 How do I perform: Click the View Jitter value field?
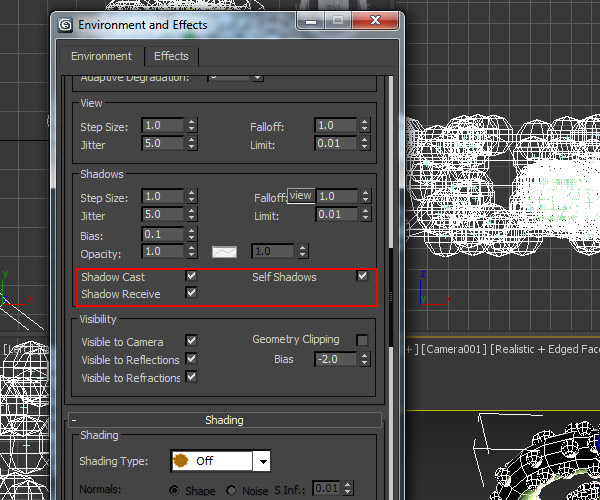pyautogui.click(x=163, y=143)
